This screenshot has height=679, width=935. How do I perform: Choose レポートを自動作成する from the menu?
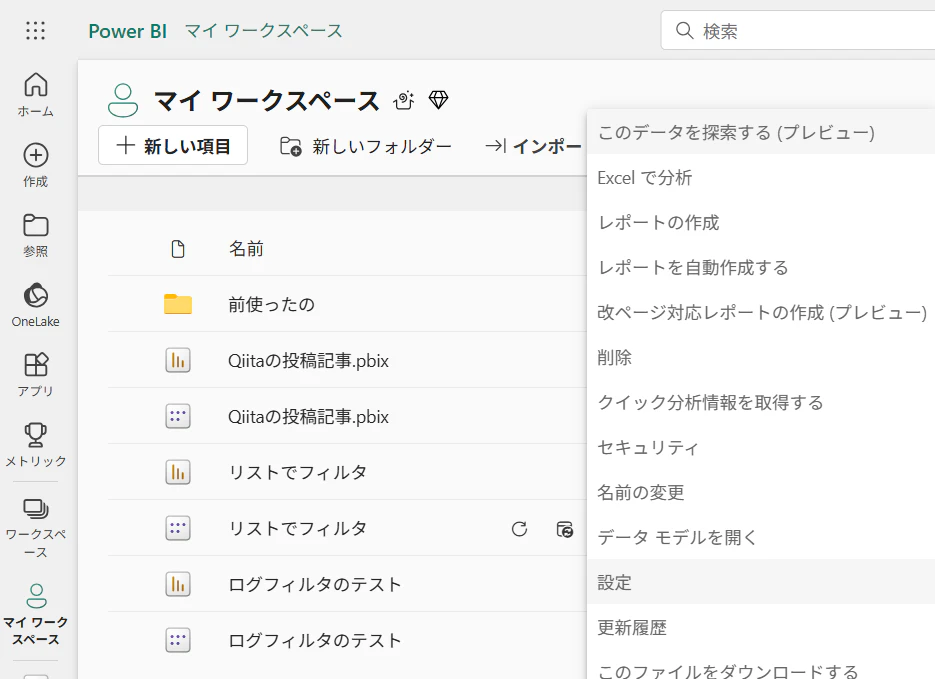tap(761, 268)
